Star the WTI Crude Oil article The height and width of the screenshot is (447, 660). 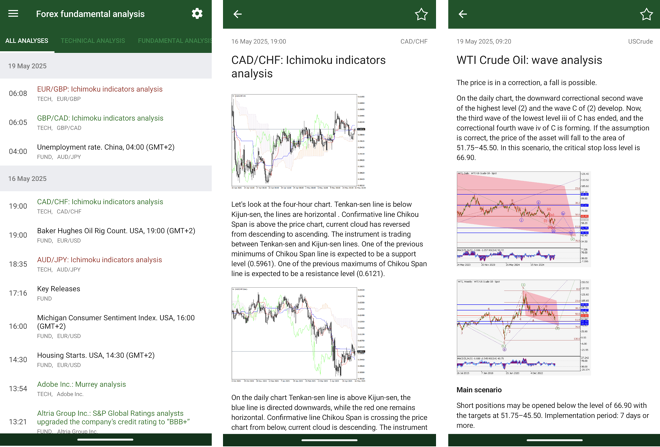[x=646, y=14]
